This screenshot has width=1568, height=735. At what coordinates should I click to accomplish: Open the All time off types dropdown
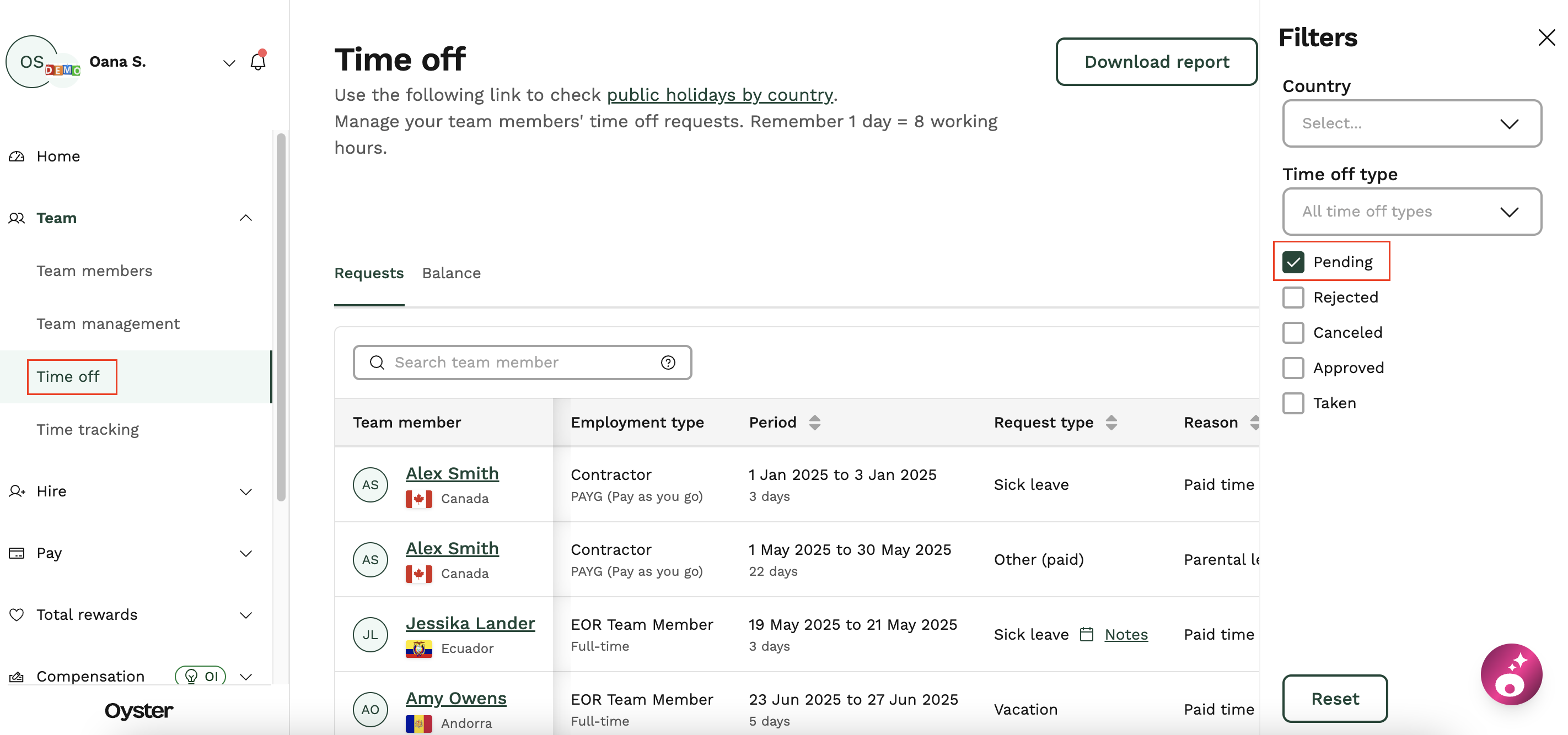(1411, 212)
